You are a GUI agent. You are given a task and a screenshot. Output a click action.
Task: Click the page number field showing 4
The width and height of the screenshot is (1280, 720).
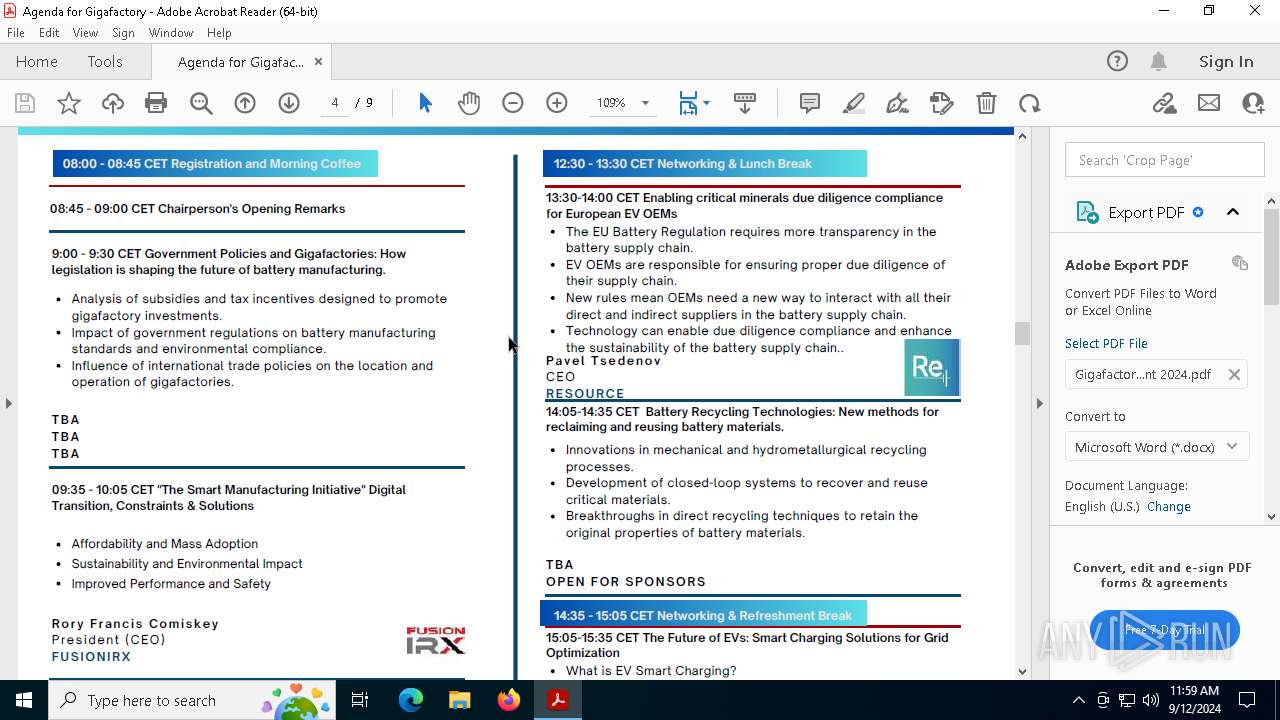click(335, 103)
